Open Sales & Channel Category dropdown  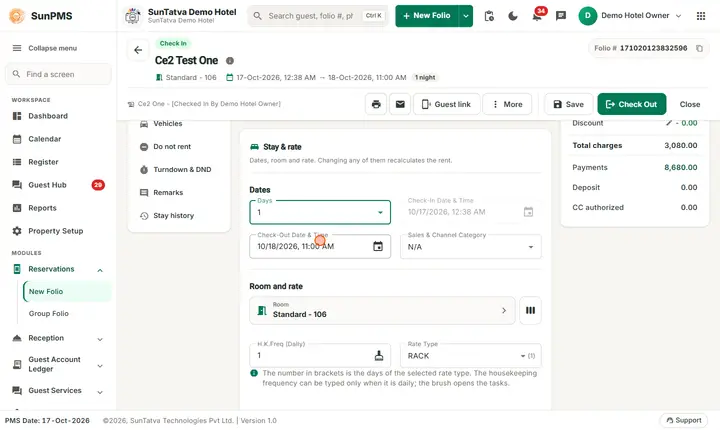coord(471,247)
